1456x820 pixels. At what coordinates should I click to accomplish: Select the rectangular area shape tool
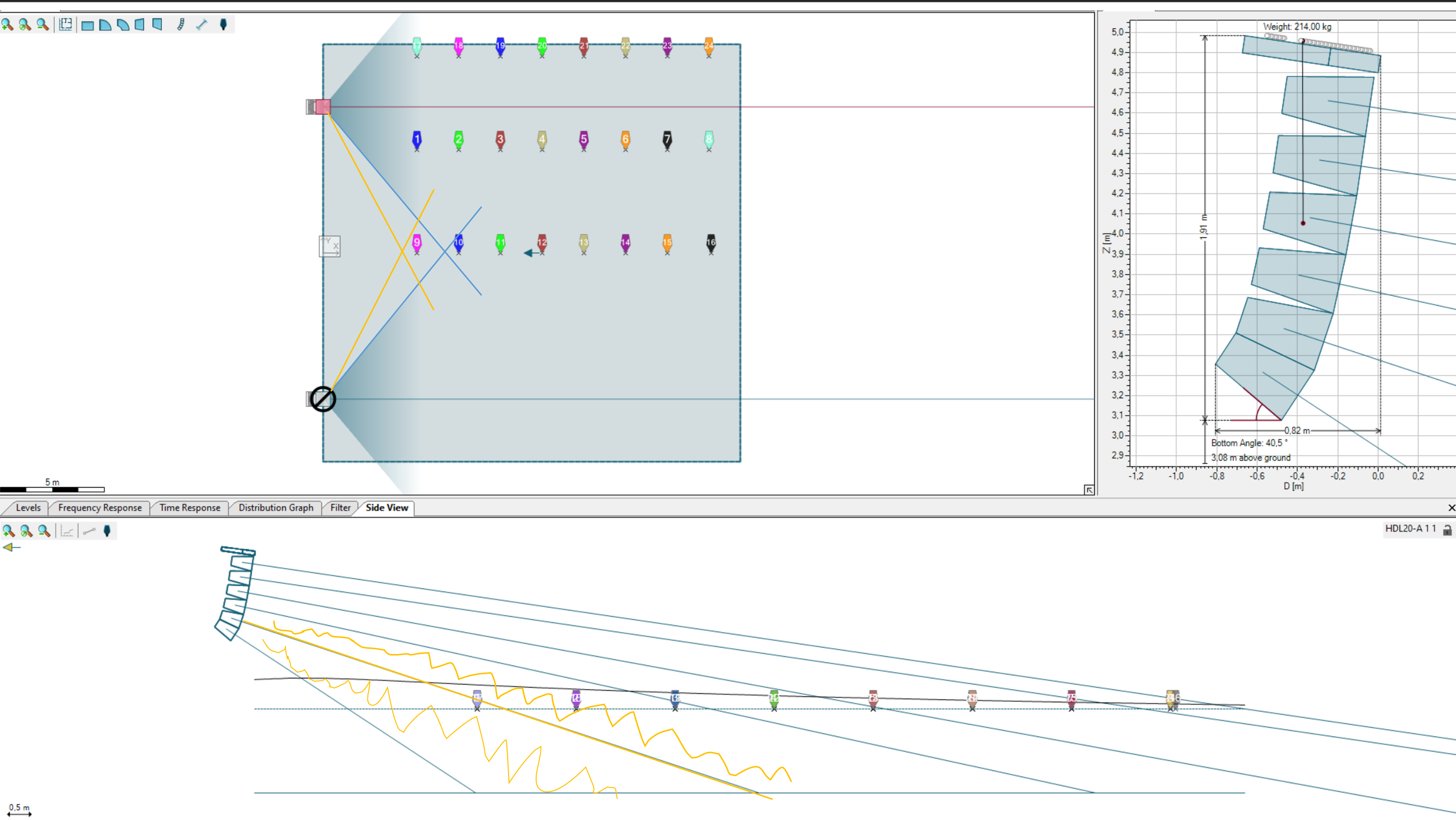87,25
